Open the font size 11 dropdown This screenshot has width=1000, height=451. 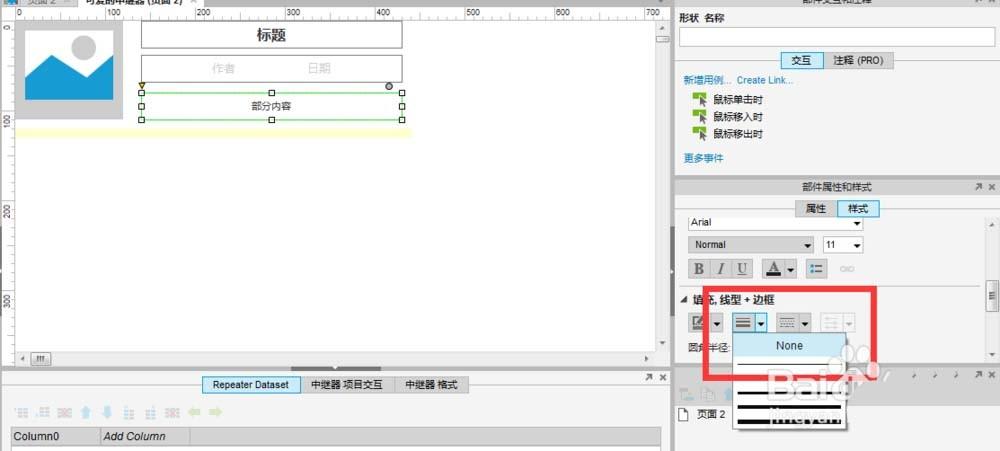pyautogui.click(x=842, y=245)
